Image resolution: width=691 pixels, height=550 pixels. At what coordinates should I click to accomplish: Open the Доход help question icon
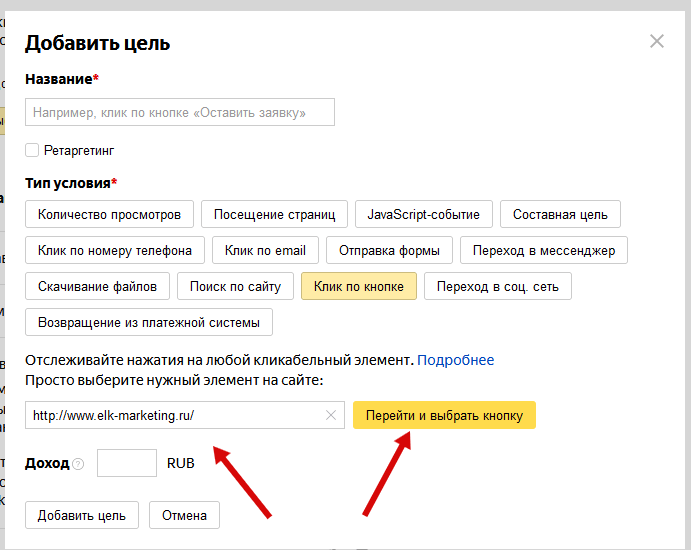(78, 464)
